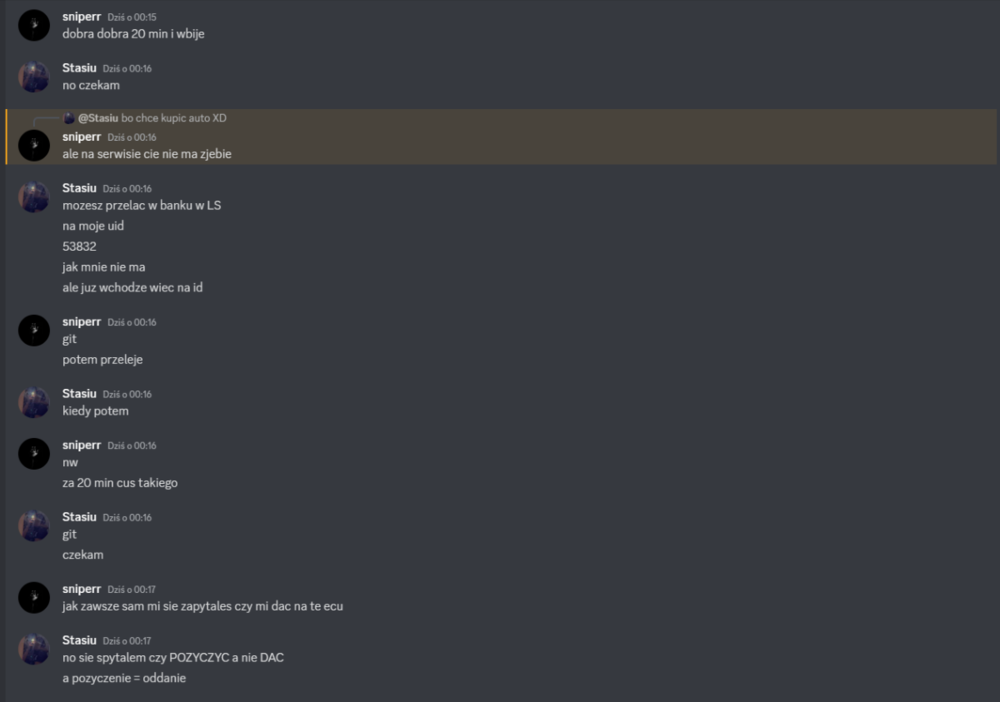Click sniperr username above 'jak zawsze sam mi'
1000x702 pixels.
pos(82,589)
